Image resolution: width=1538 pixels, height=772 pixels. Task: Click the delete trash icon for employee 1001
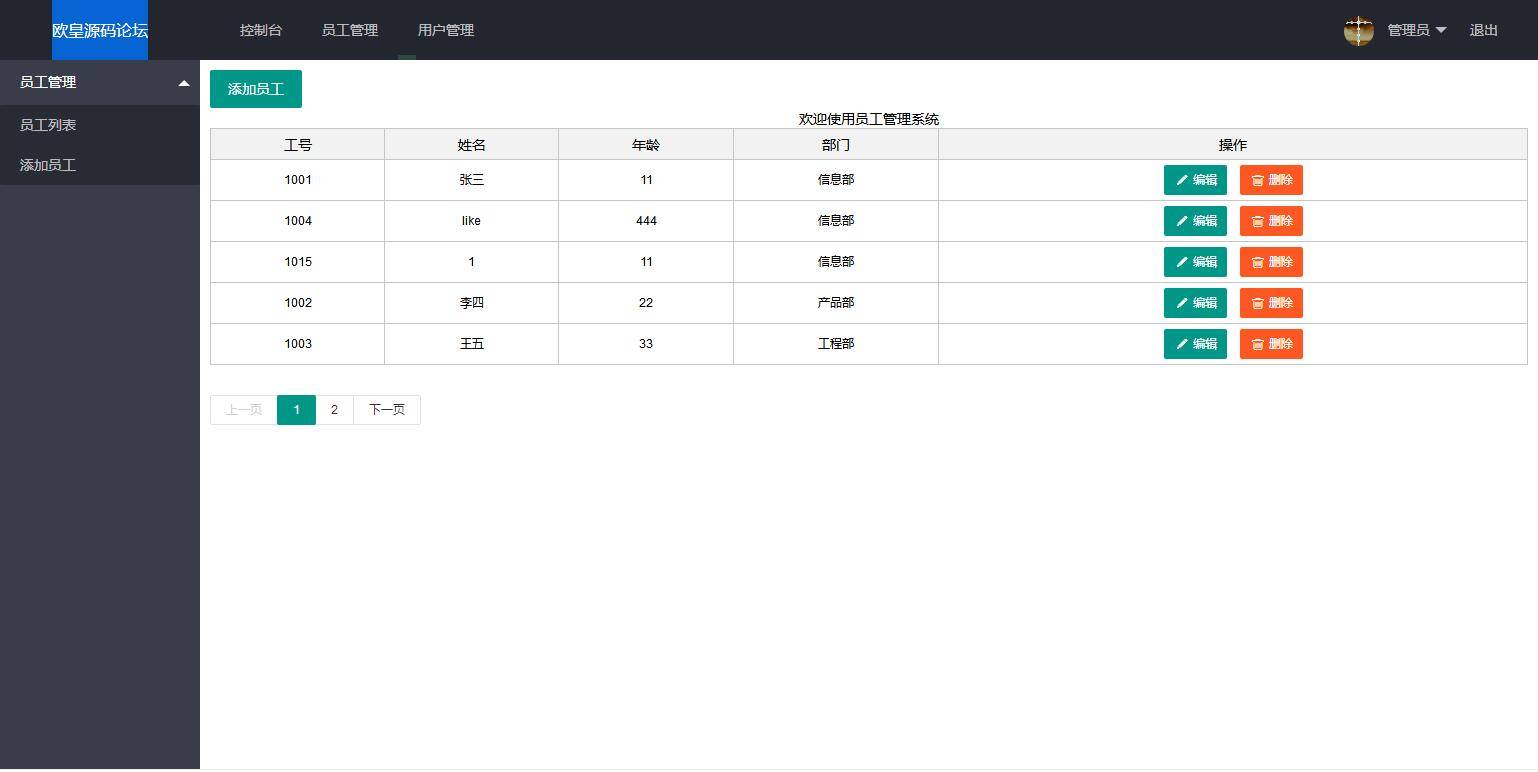[x=1258, y=180]
